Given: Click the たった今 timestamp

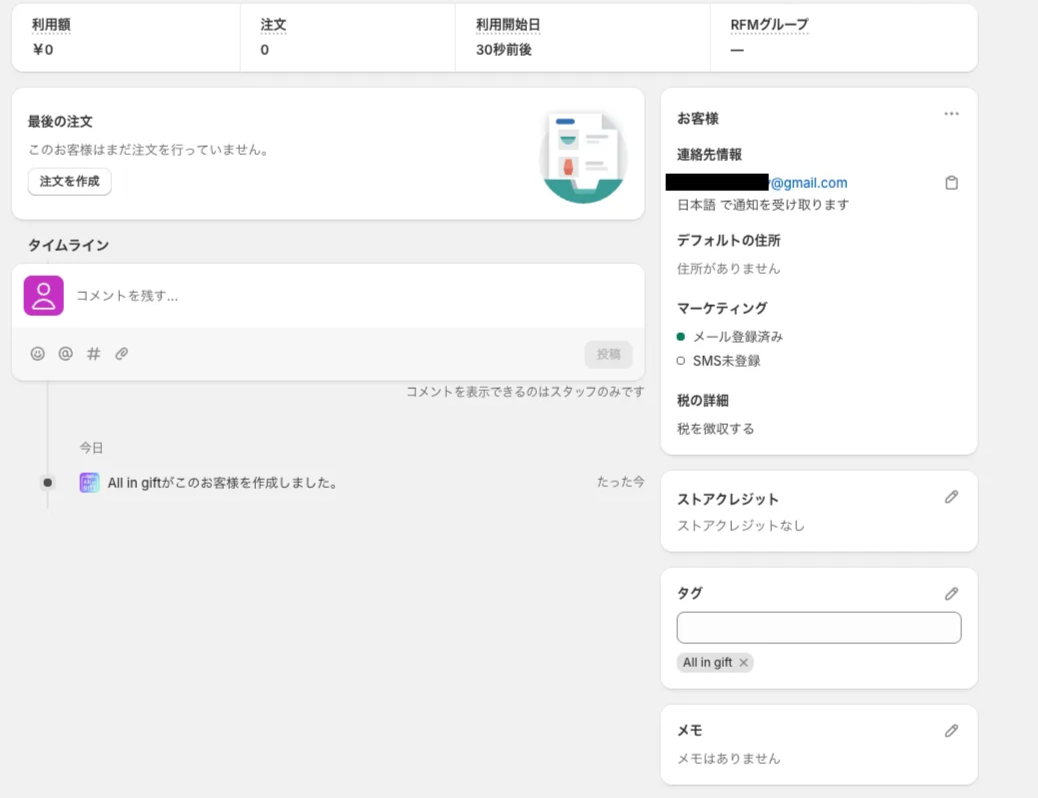Looking at the screenshot, I should pos(620,481).
